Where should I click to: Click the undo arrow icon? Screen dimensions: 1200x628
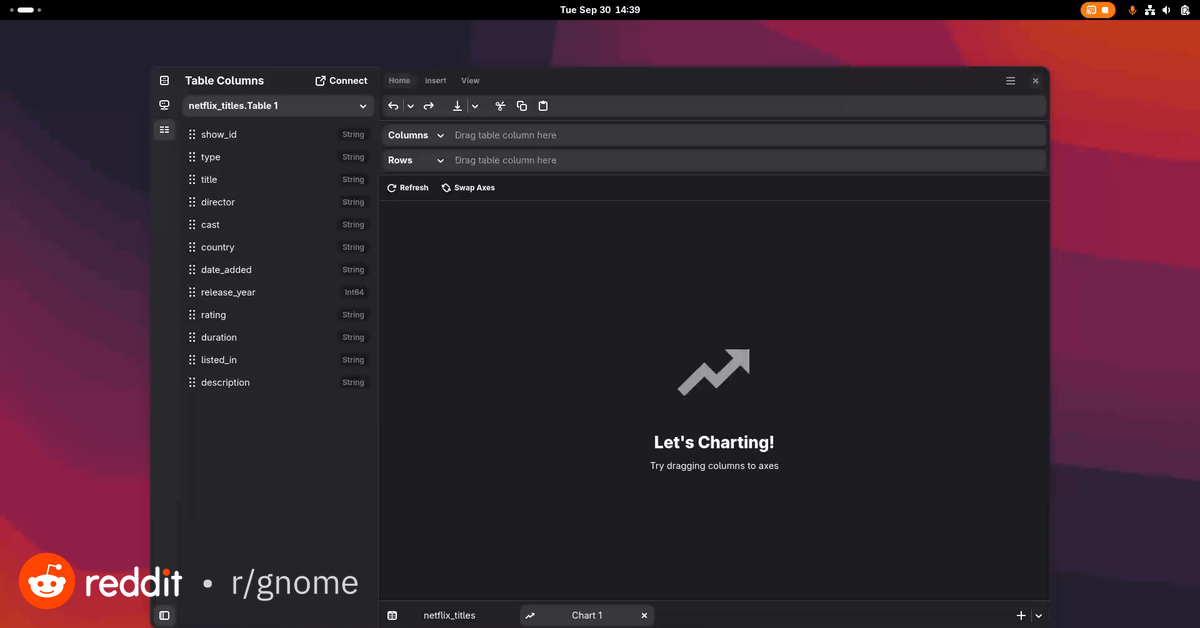394,106
